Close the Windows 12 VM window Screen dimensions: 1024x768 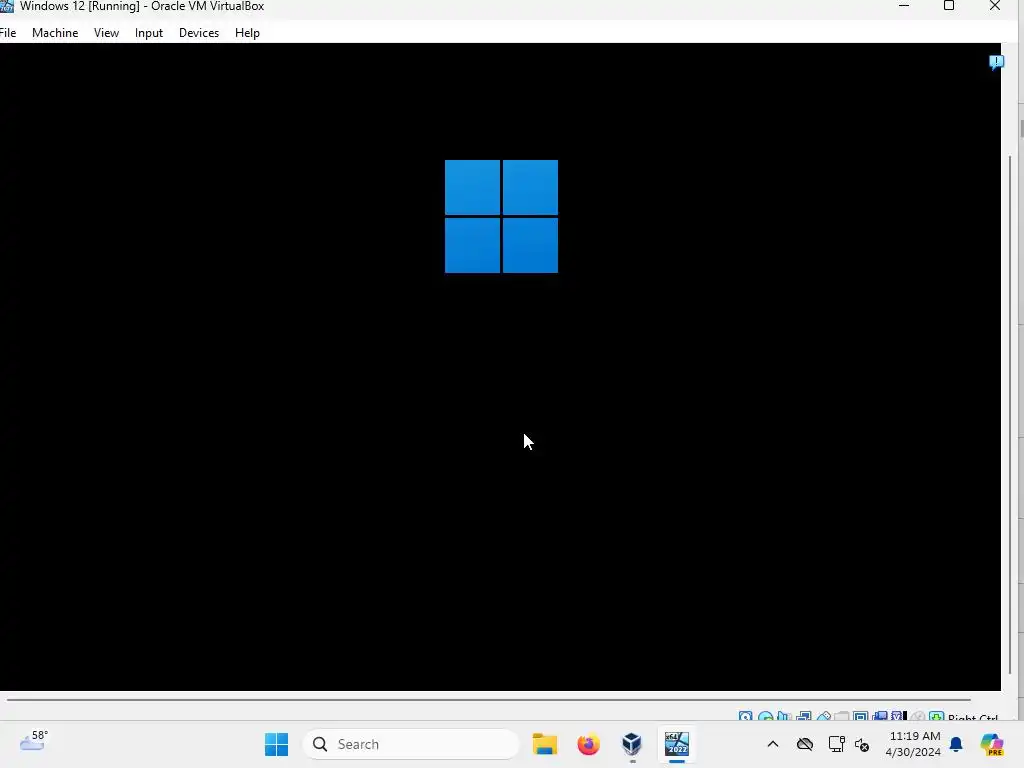tap(995, 6)
